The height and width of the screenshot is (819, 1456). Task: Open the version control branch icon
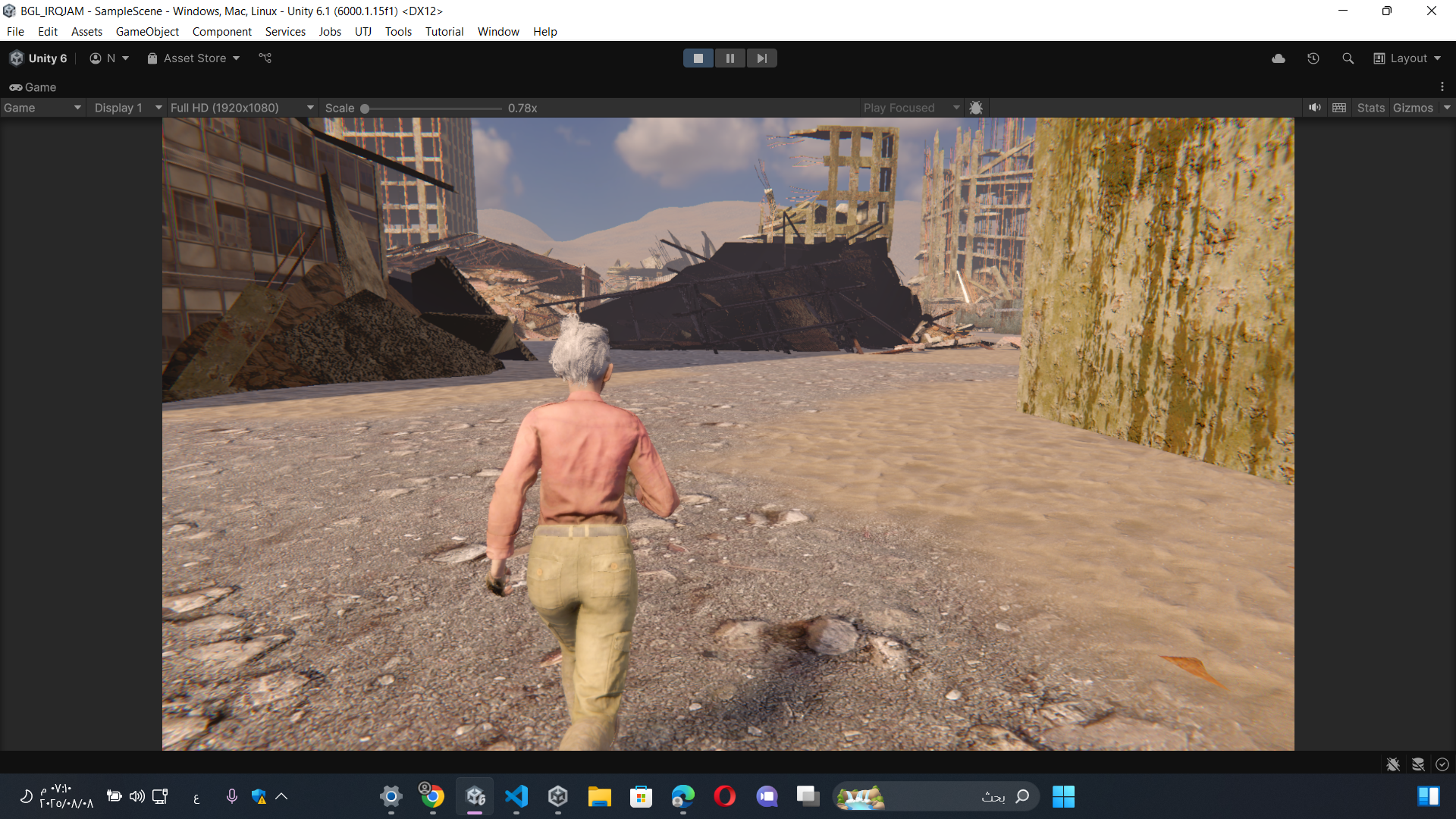pos(265,58)
